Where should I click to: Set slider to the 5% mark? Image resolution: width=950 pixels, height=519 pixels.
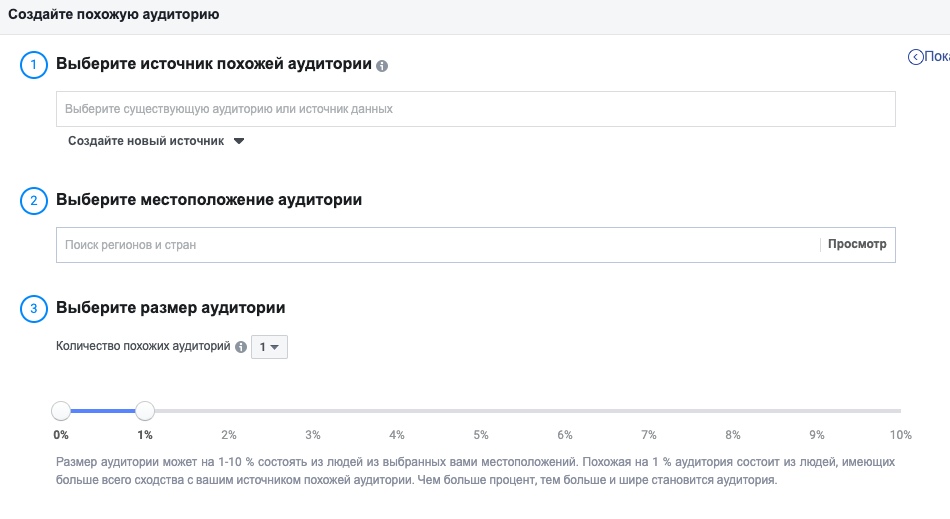tap(481, 411)
